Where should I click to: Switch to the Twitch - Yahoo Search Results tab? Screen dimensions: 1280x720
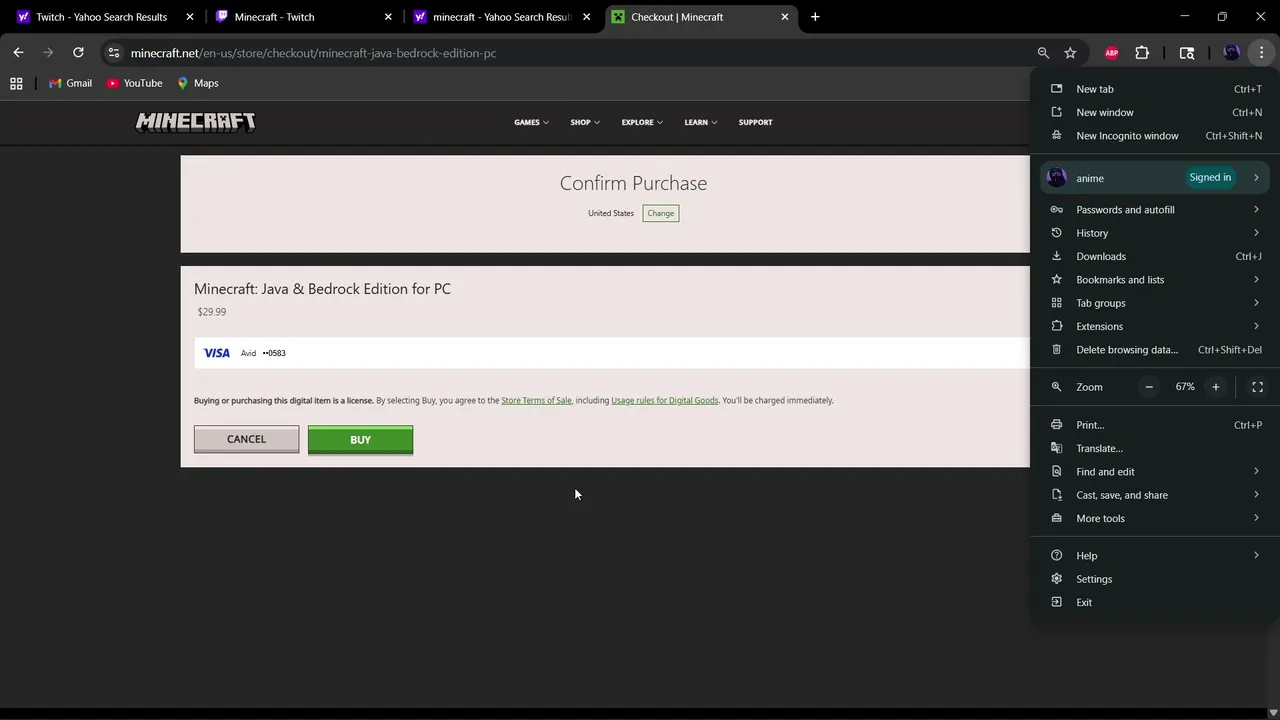coord(103,17)
